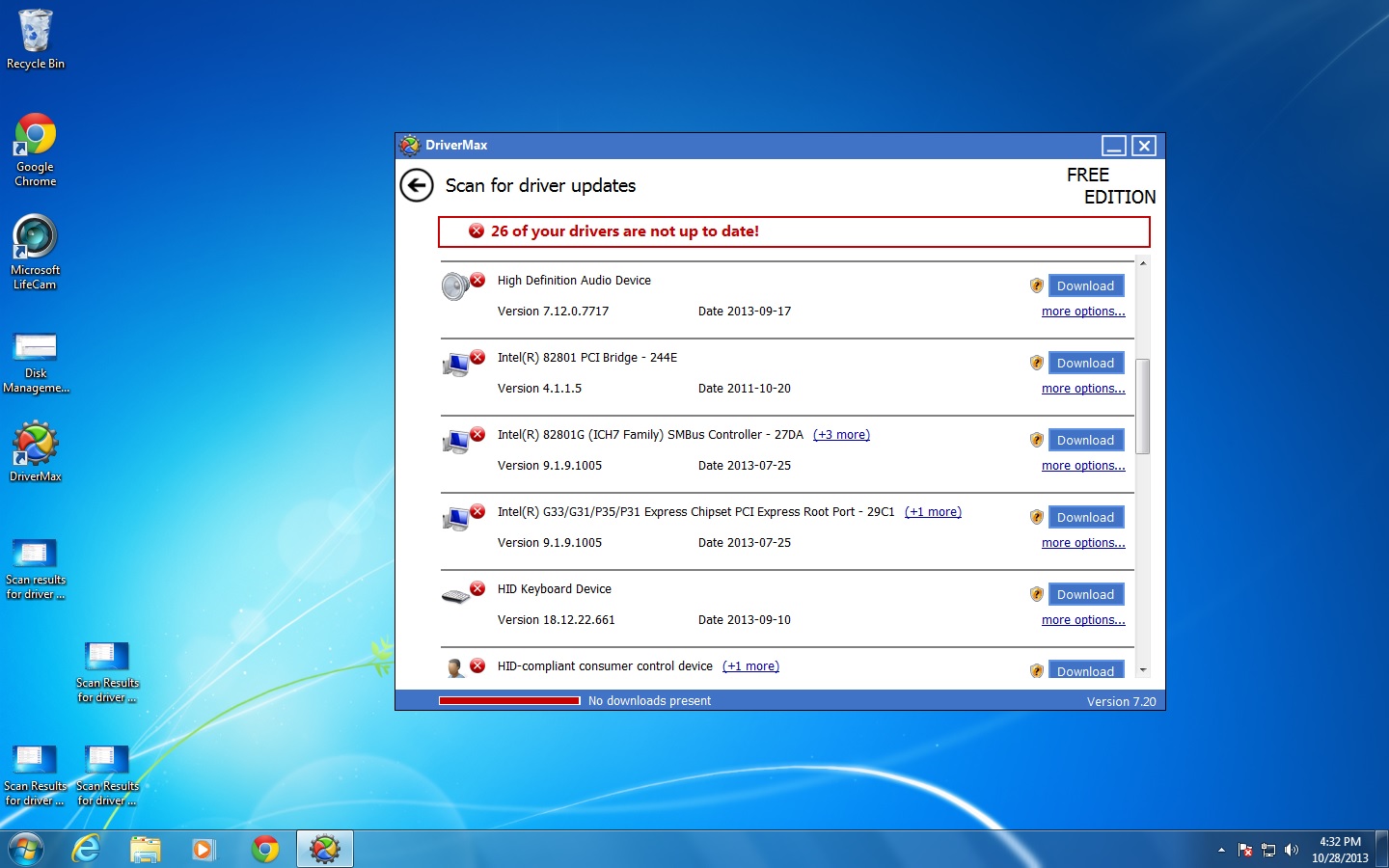Viewport: 1389px width, 868px height.
Task: Open Chrome from the taskbar
Action: tap(265, 849)
